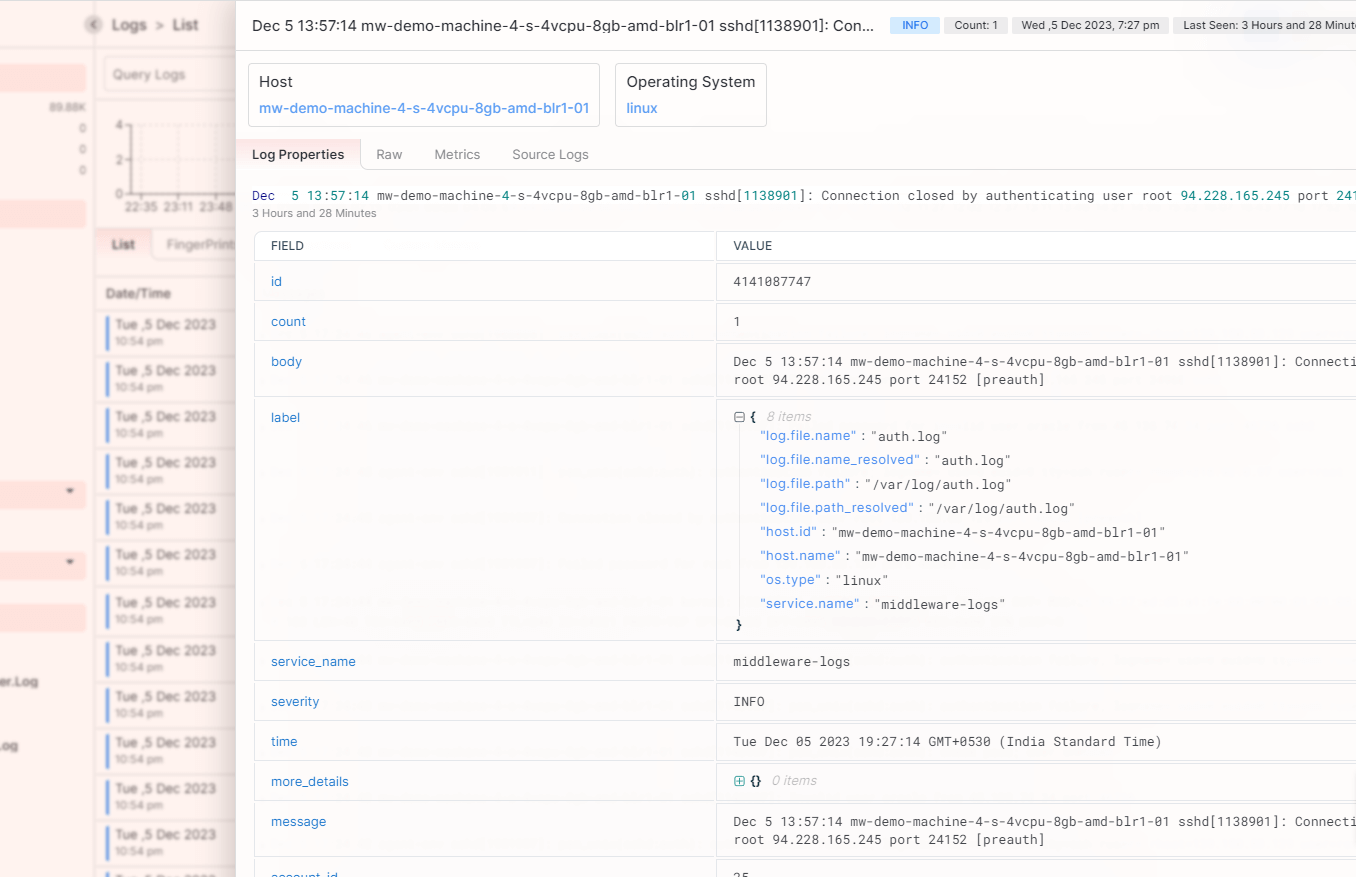Click the plus icon in more_details row
This screenshot has width=1356, height=877.
(740, 781)
